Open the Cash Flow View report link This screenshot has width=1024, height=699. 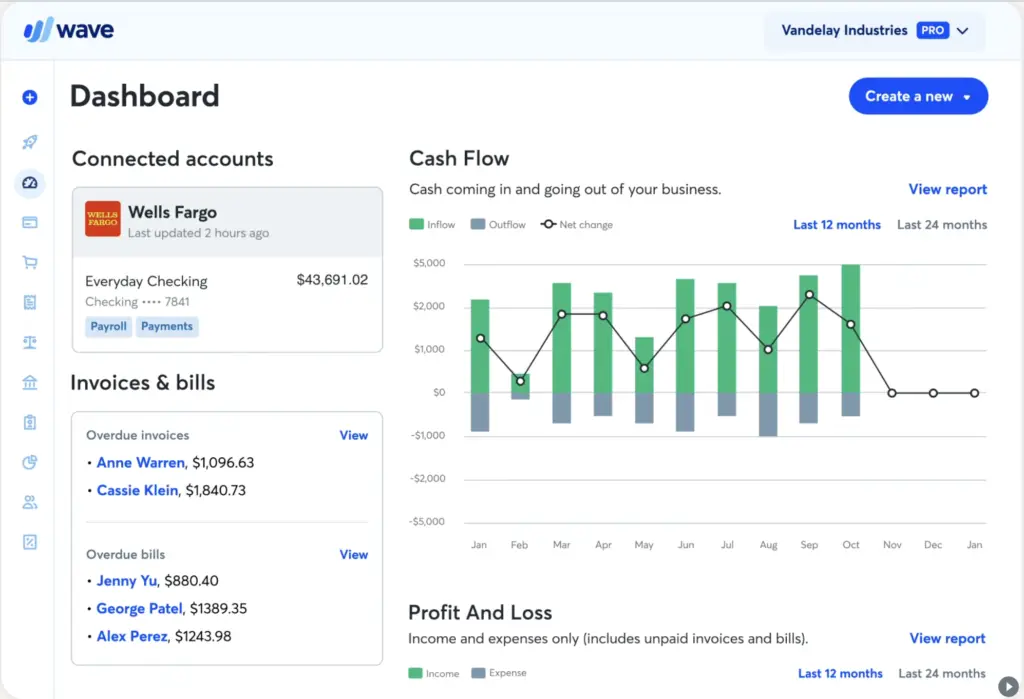coord(947,189)
